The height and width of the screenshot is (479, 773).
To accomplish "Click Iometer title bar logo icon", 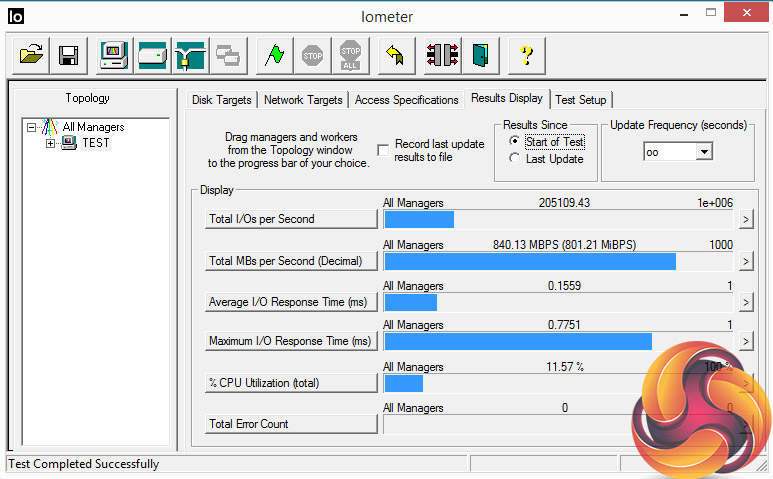I will point(16,16).
